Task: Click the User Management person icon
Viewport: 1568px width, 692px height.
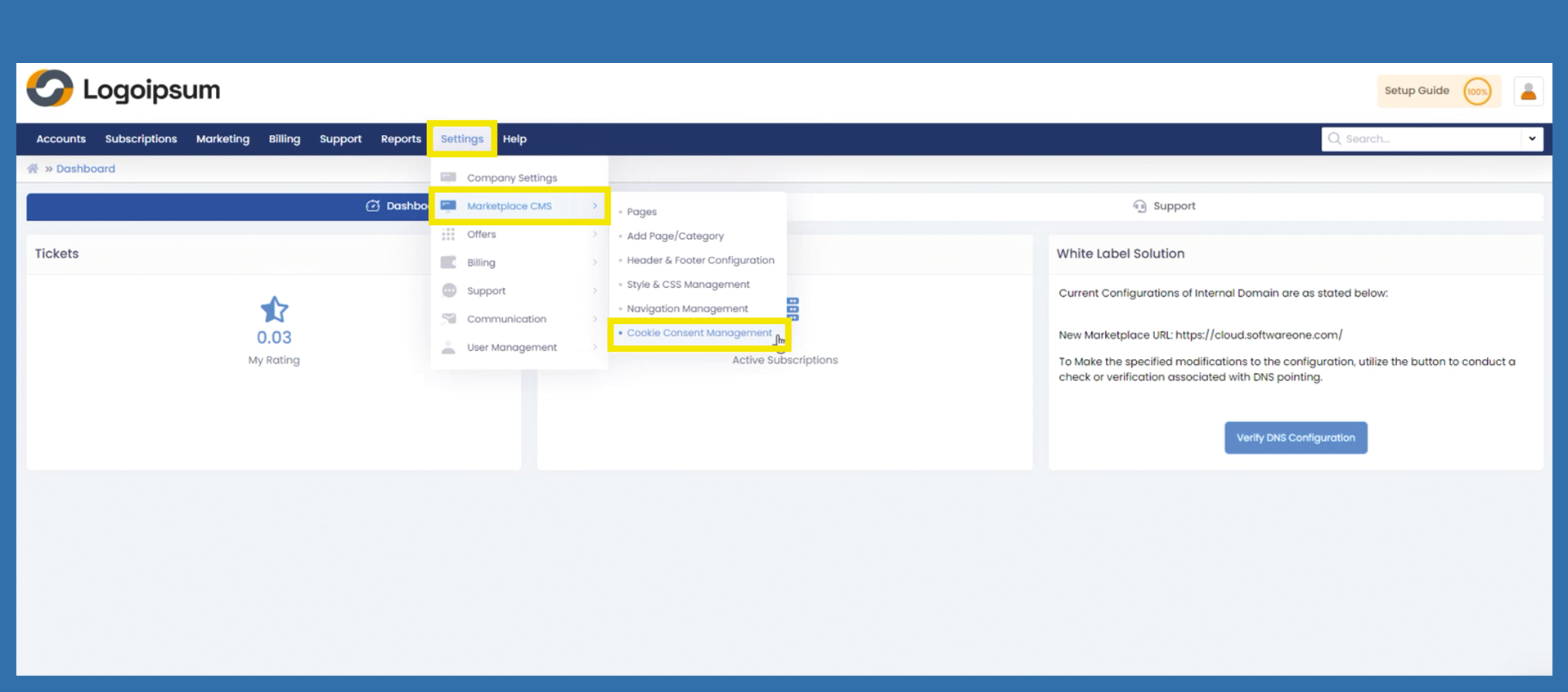Action: [448, 348]
